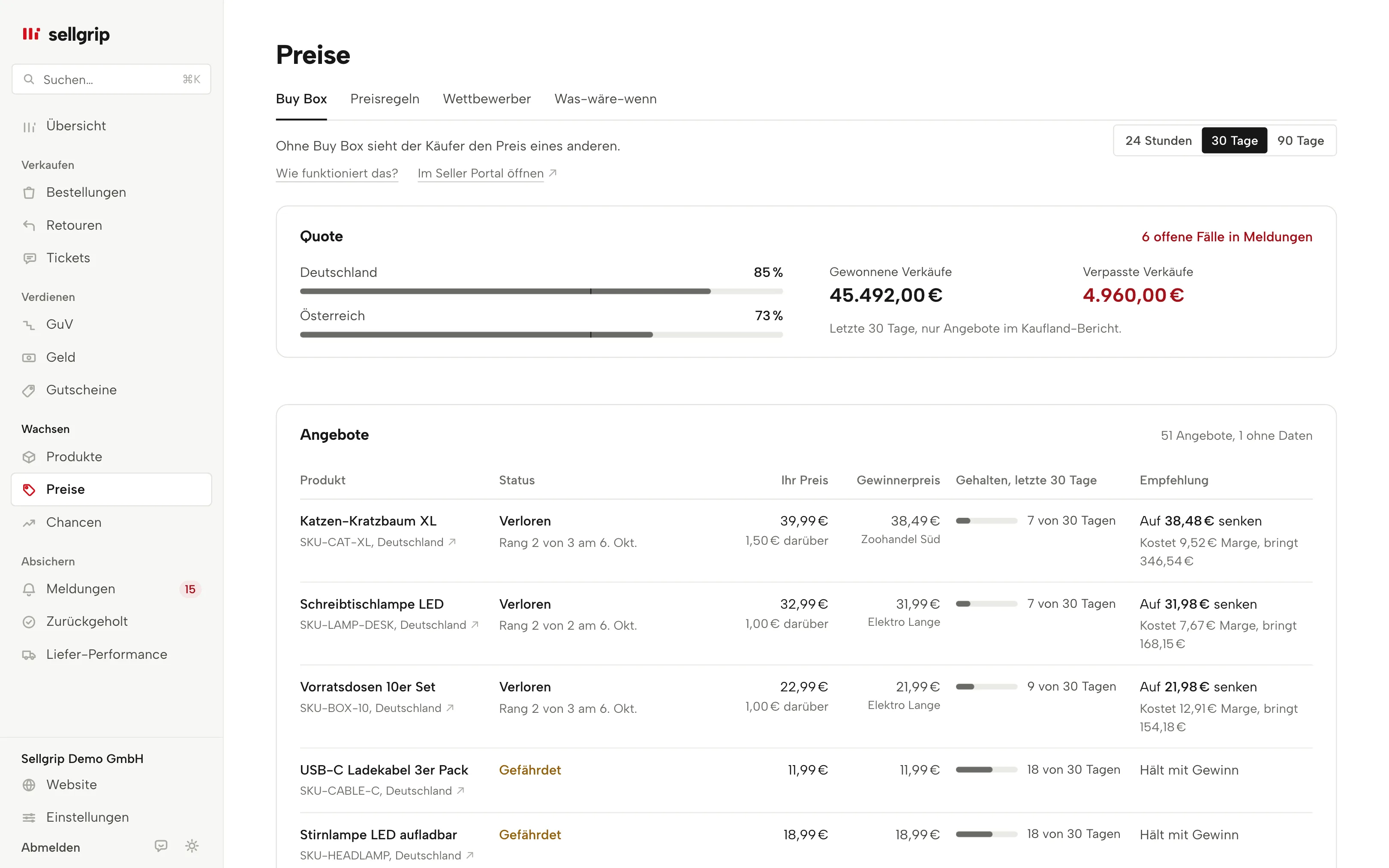This screenshot has width=1389, height=868.
Task: Open SKU-CAT-XL, Deutschland external link
Action: click(378, 542)
